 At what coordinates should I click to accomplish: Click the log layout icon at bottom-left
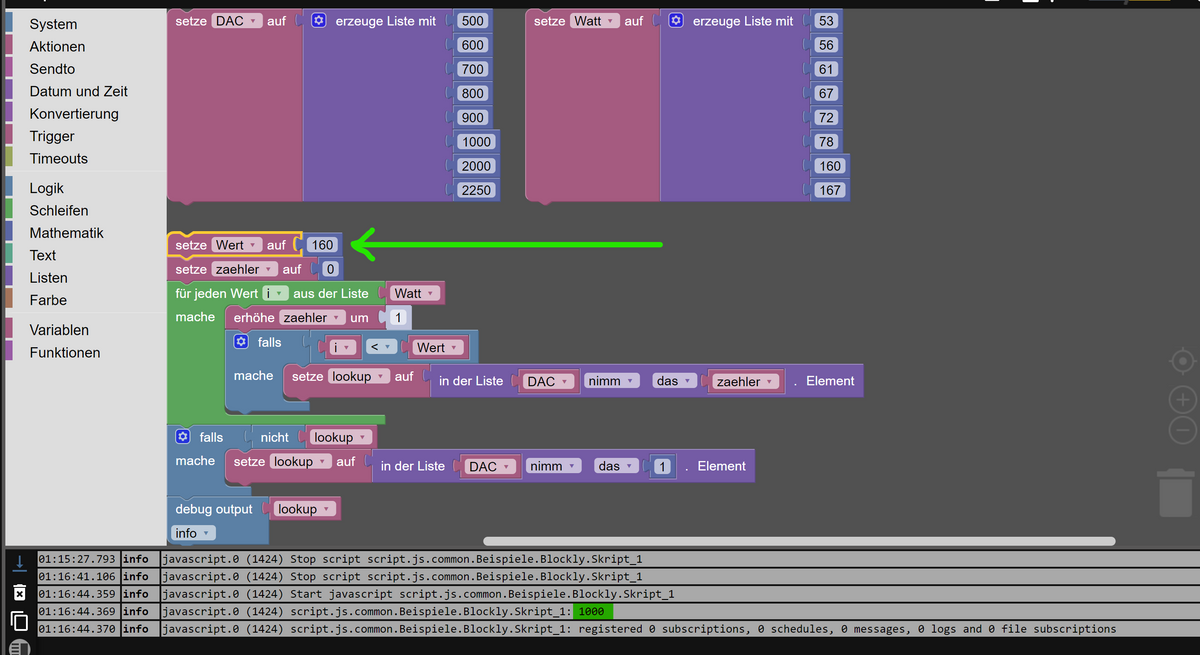point(19,647)
